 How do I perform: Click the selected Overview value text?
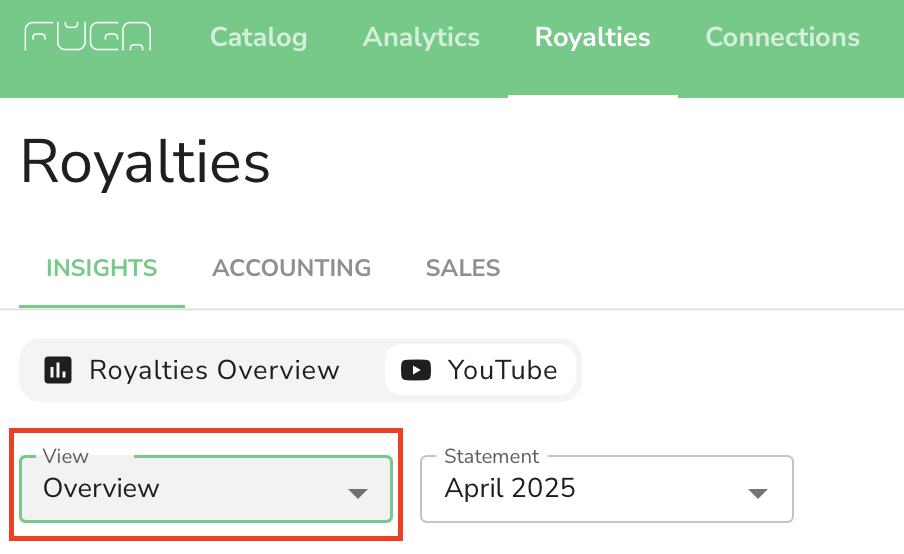point(101,488)
